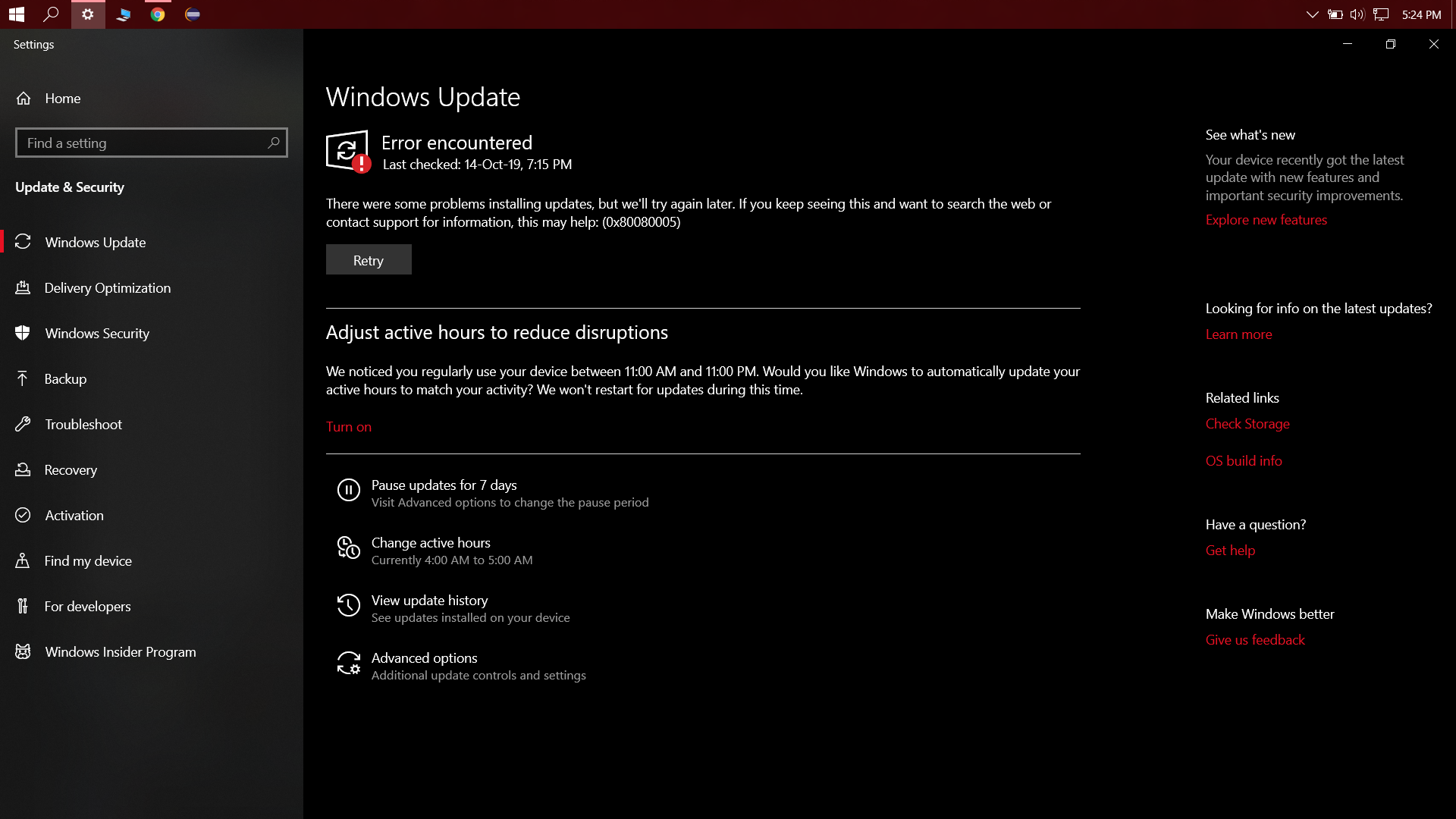
Task: Open the battery status tray icon
Action: point(1335,14)
